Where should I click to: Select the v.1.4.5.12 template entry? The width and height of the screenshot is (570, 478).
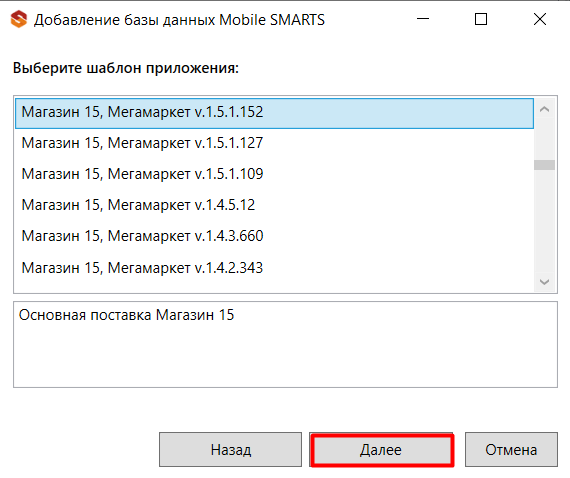[274, 205]
